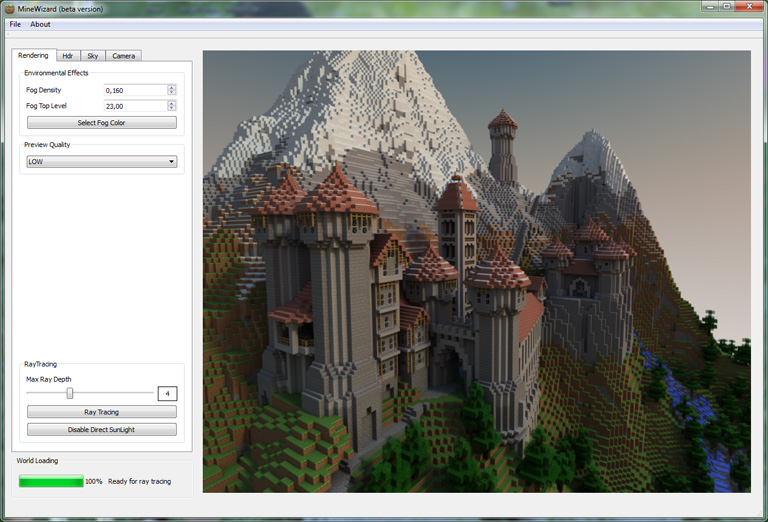
Task: Increase Fog Top Level with up arrow
Action: click(171, 103)
